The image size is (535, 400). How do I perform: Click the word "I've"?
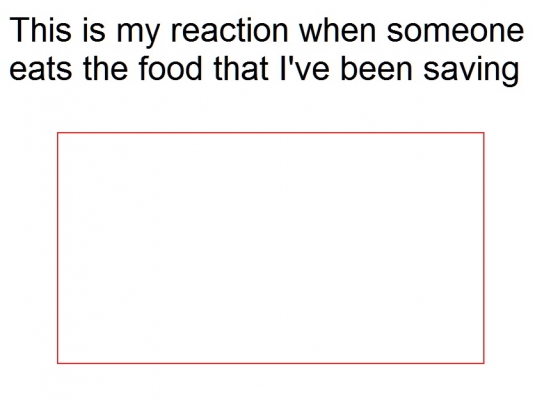pyautogui.click(x=304, y=68)
